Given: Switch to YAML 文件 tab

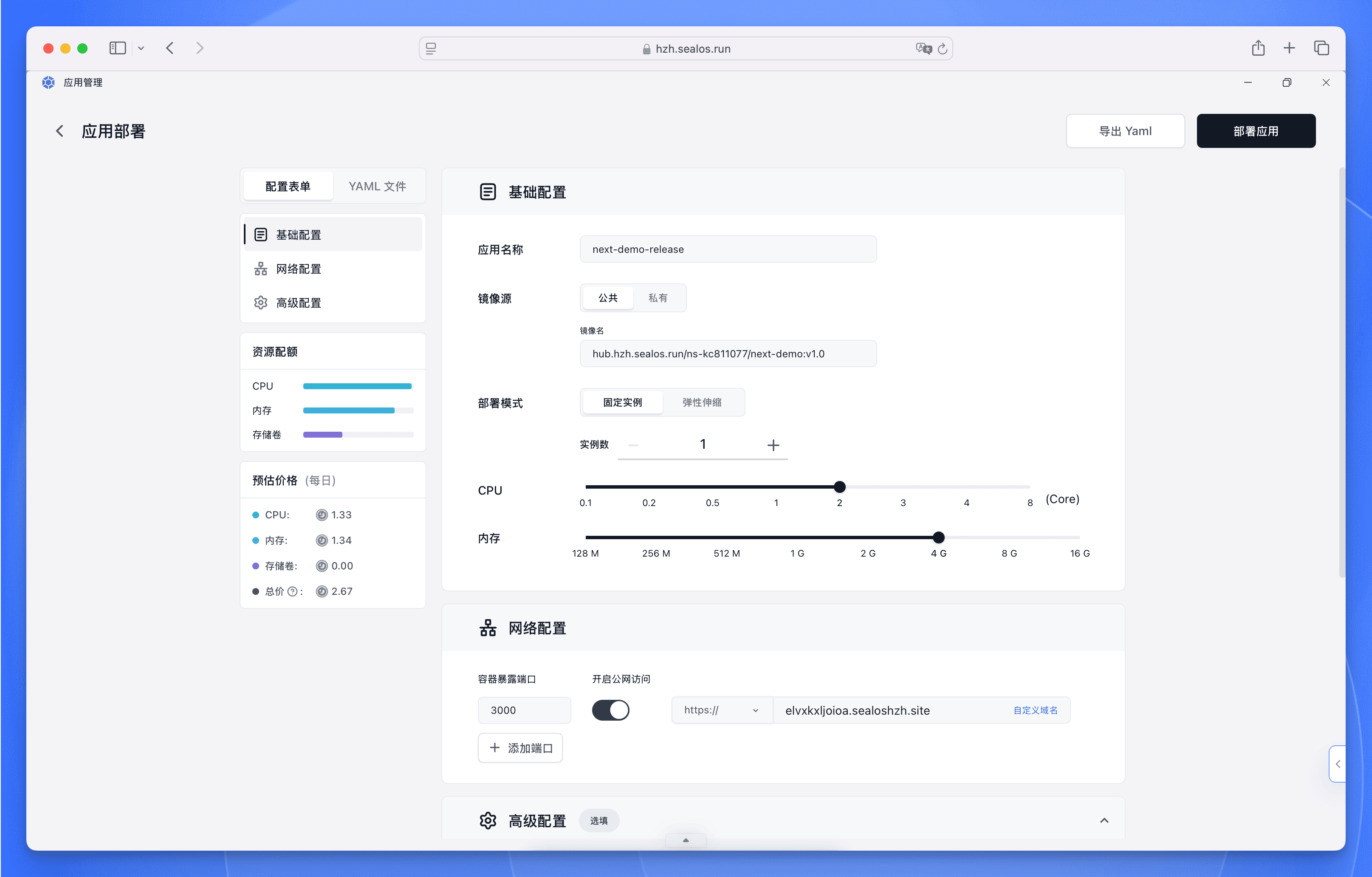Looking at the screenshot, I should 377,187.
